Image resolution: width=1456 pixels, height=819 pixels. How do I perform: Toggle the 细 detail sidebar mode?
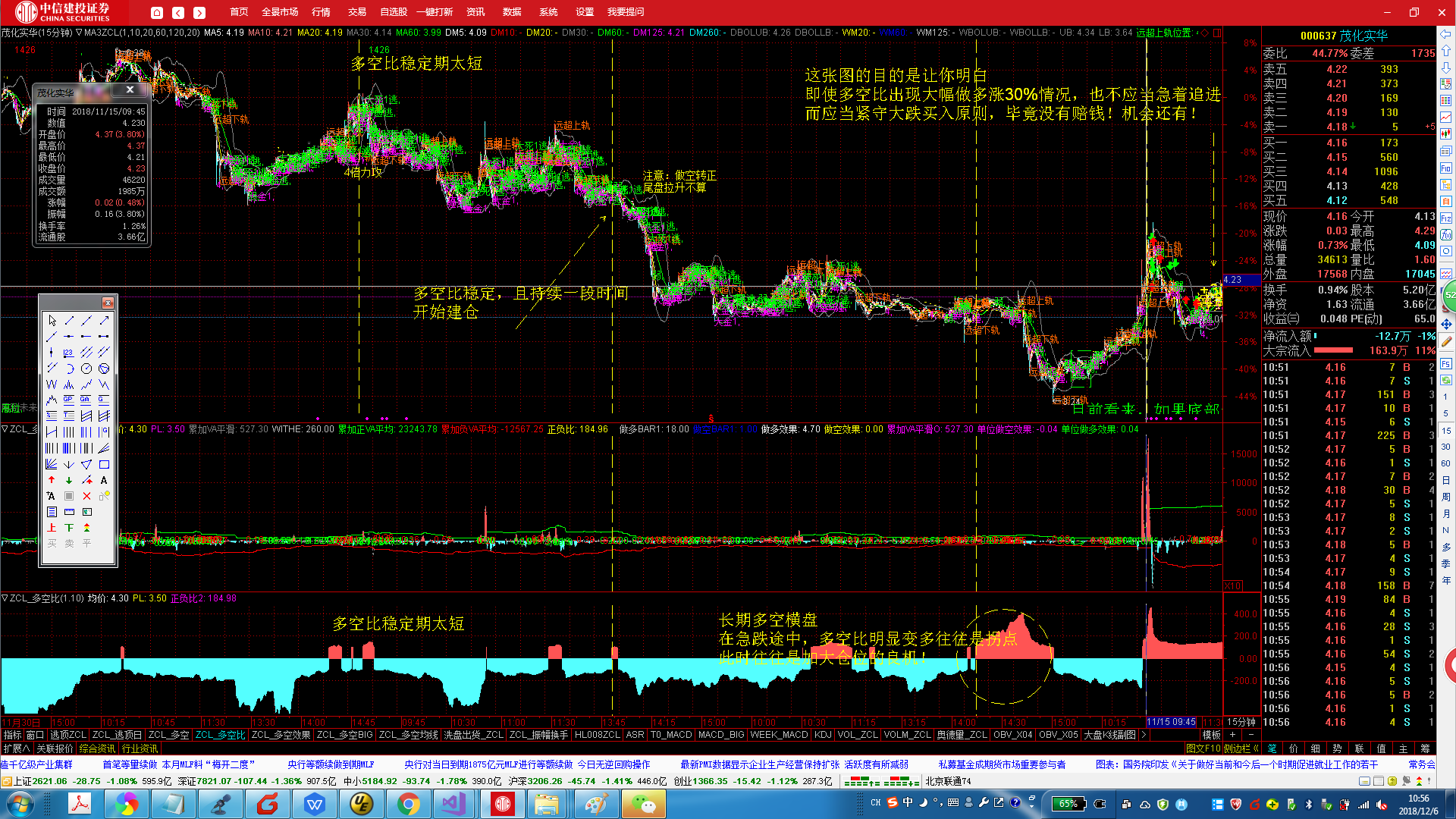(1316, 748)
